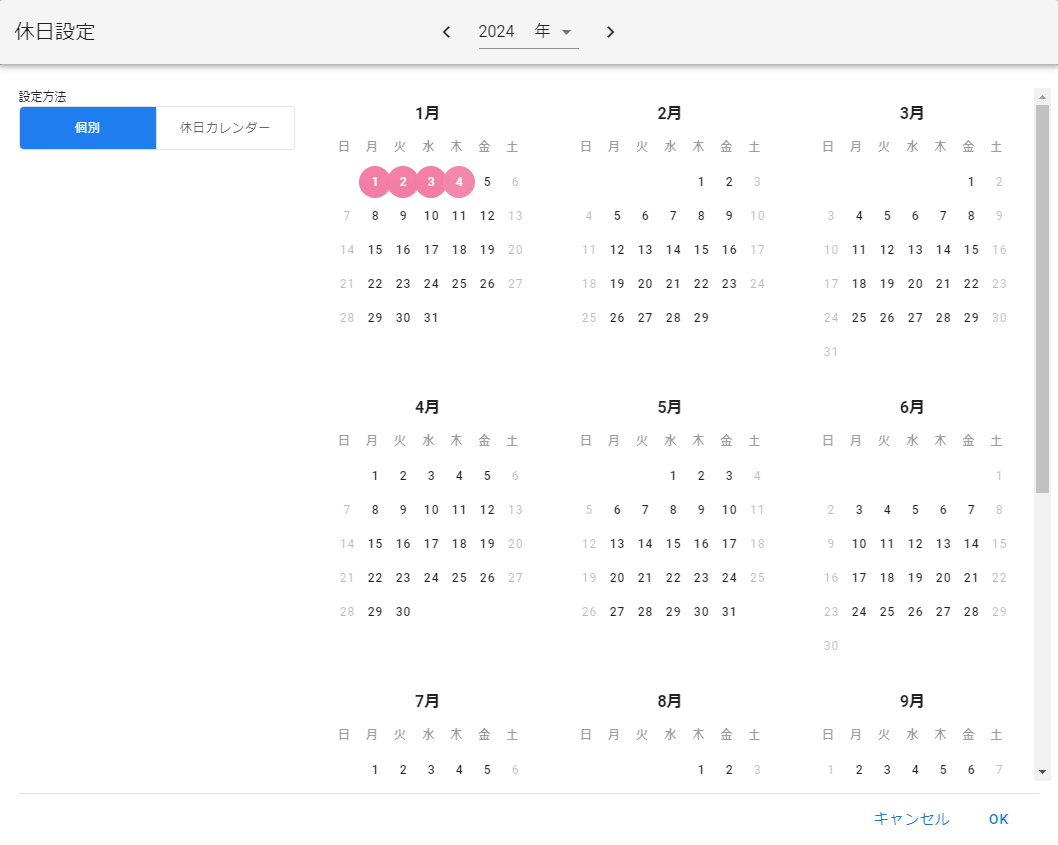The width and height of the screenshot is (1058, 845).
Task: Pick March 20 as holiday
Action: point(915,284)
